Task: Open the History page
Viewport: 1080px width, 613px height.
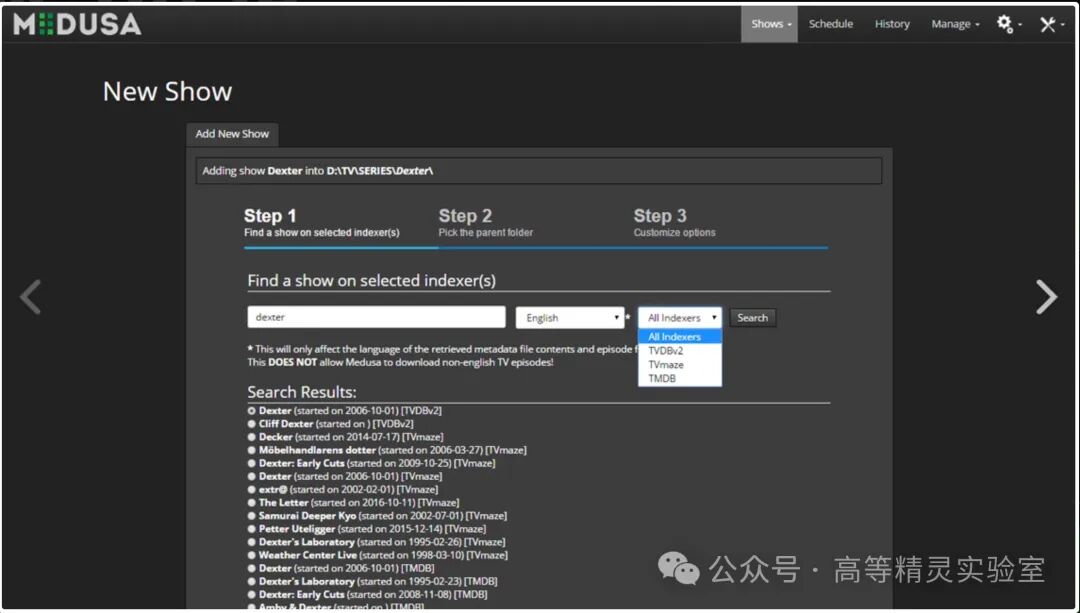Action: click(892, 24)
